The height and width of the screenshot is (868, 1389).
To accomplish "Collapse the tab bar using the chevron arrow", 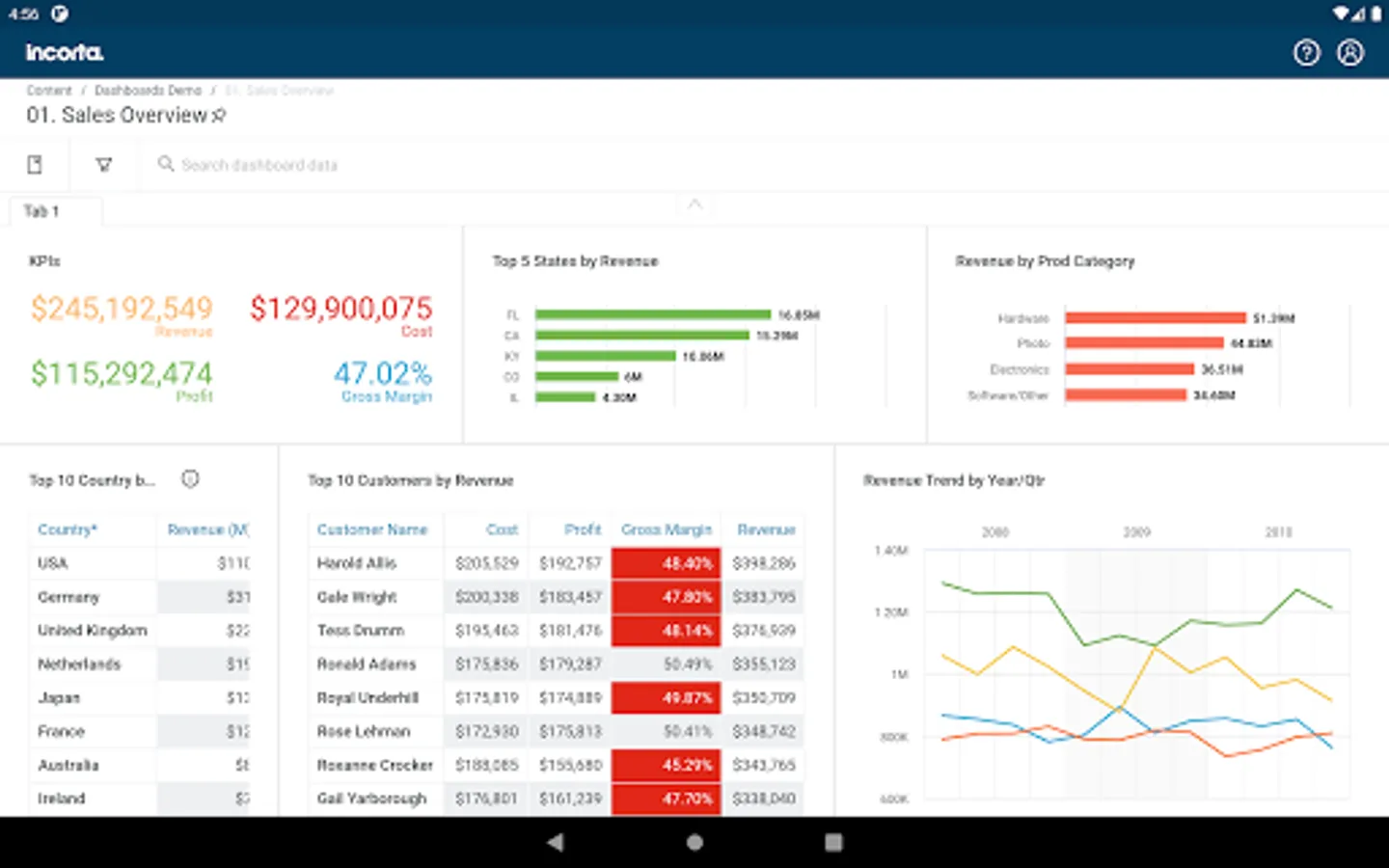I will [x=694, y=204].
